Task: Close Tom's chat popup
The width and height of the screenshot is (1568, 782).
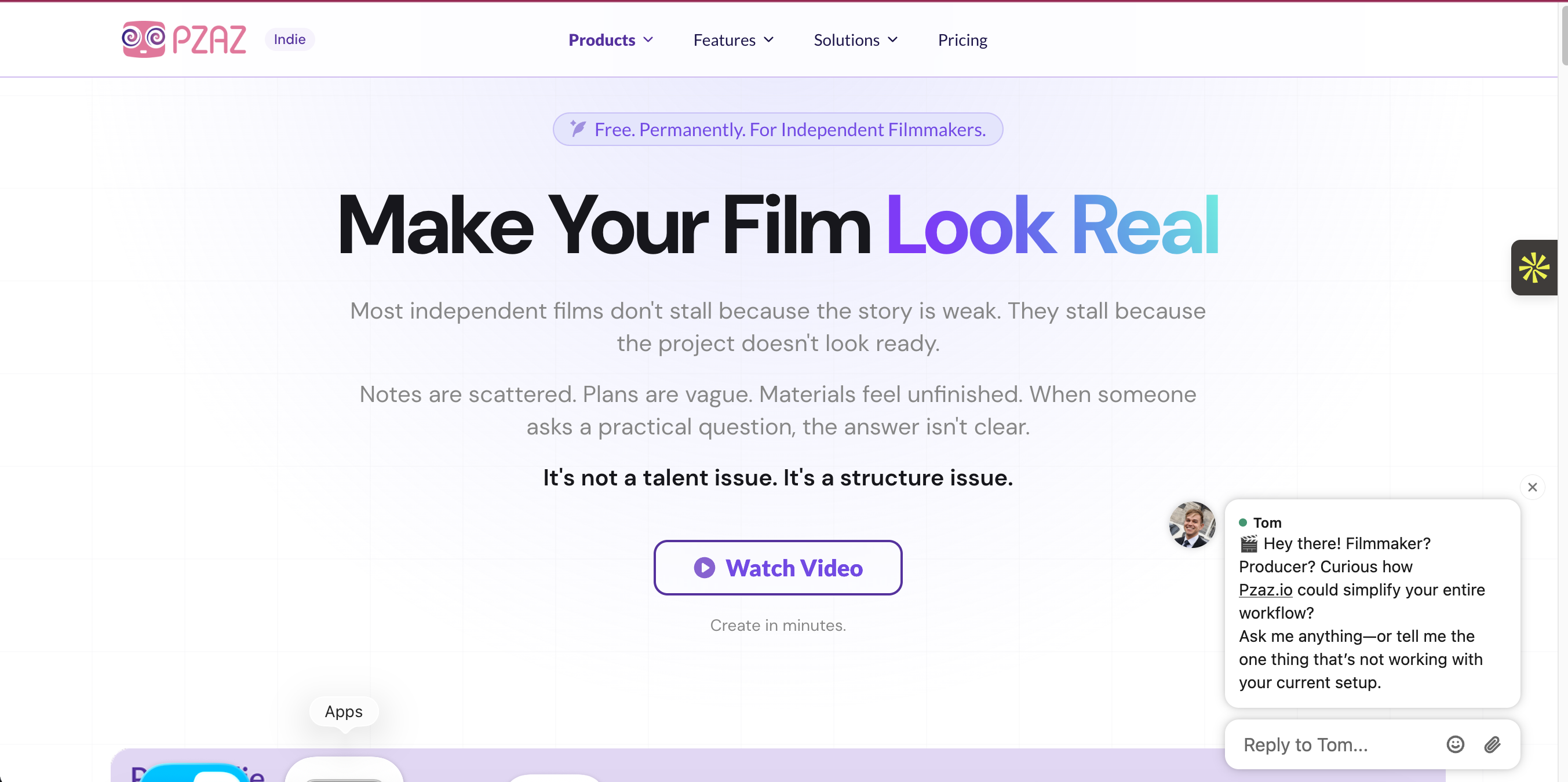Action: pyautogui.click(x=1532, y=488)
